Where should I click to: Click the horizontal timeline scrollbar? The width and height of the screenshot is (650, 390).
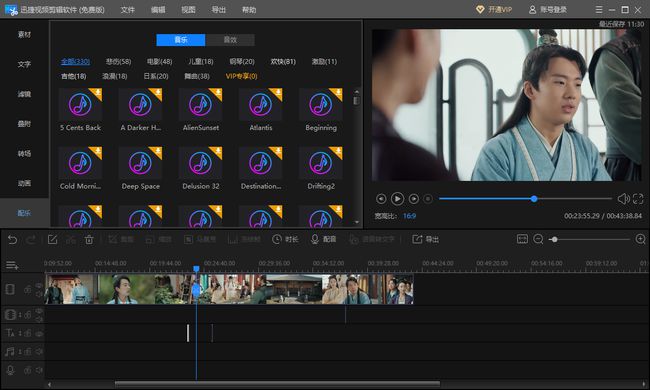tap(277, 384)
